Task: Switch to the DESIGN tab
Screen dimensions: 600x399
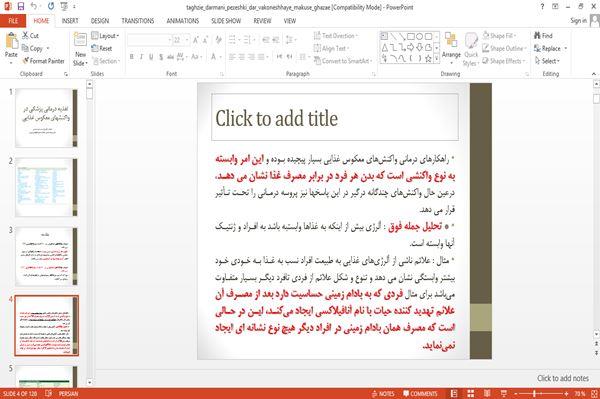Action: pos(99,21)
